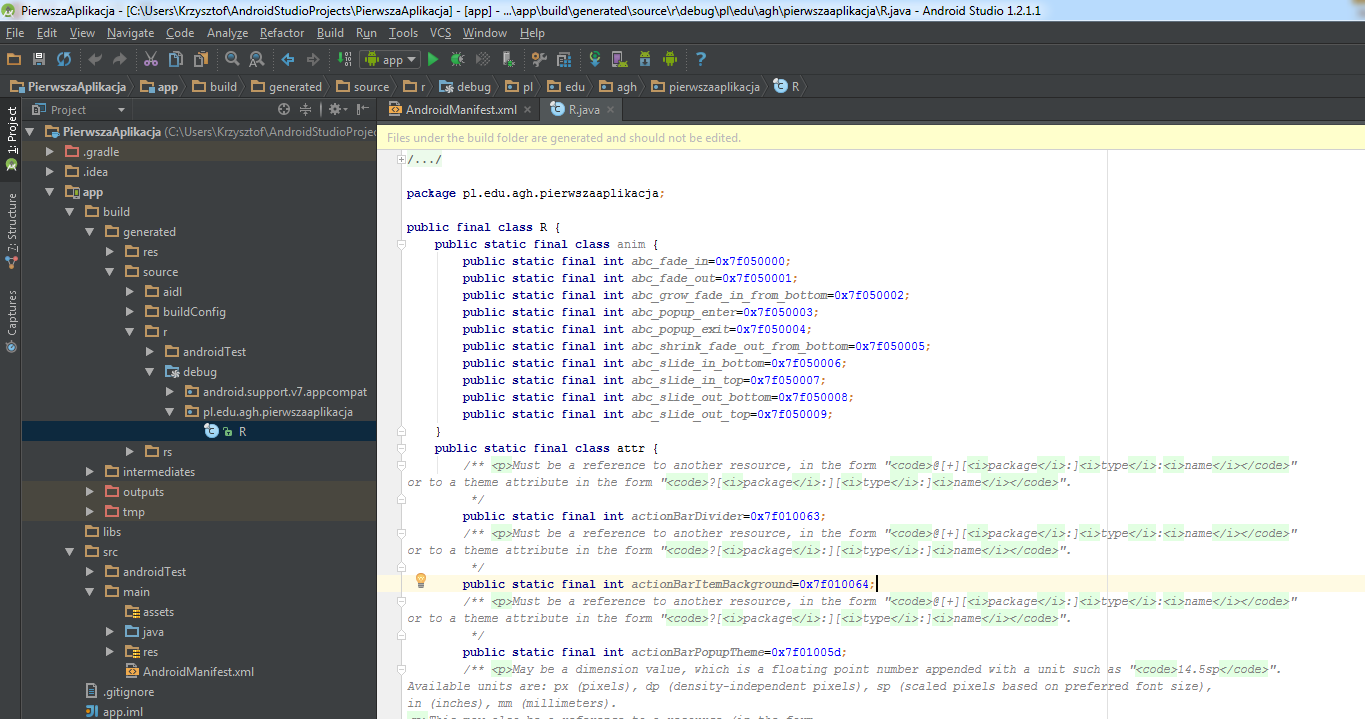1365x719 pixels.
Task: Click the light bulb intention icon
Action: pos(421,581)
